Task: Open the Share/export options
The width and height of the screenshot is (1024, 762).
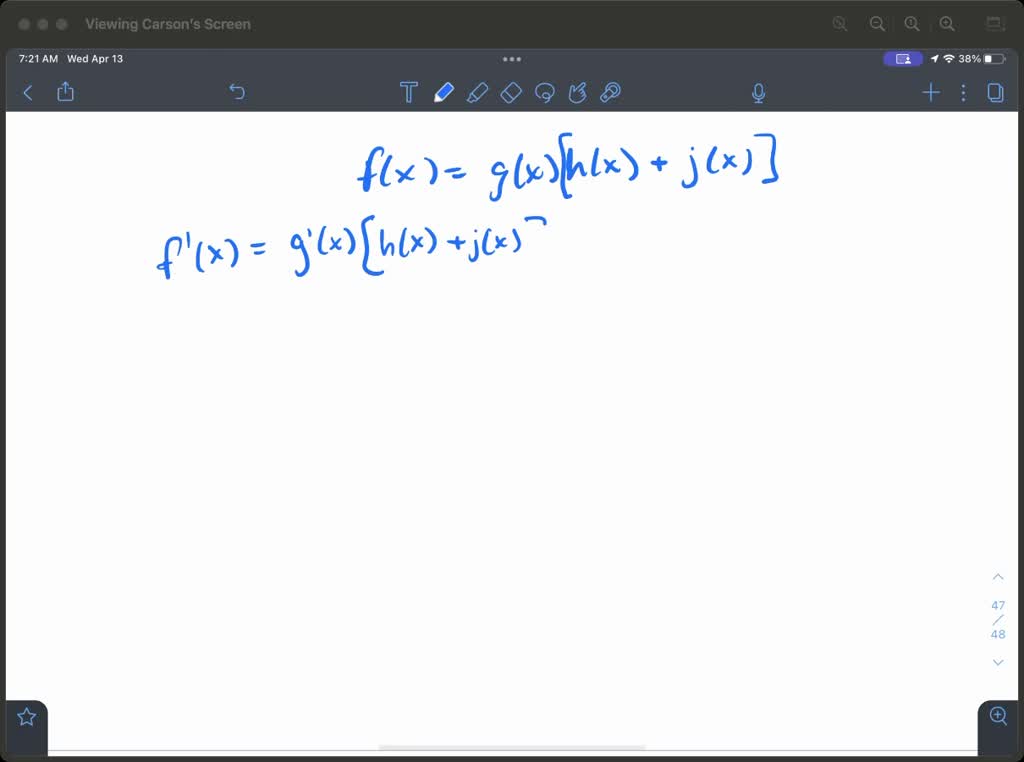Action: click(65, 92)
